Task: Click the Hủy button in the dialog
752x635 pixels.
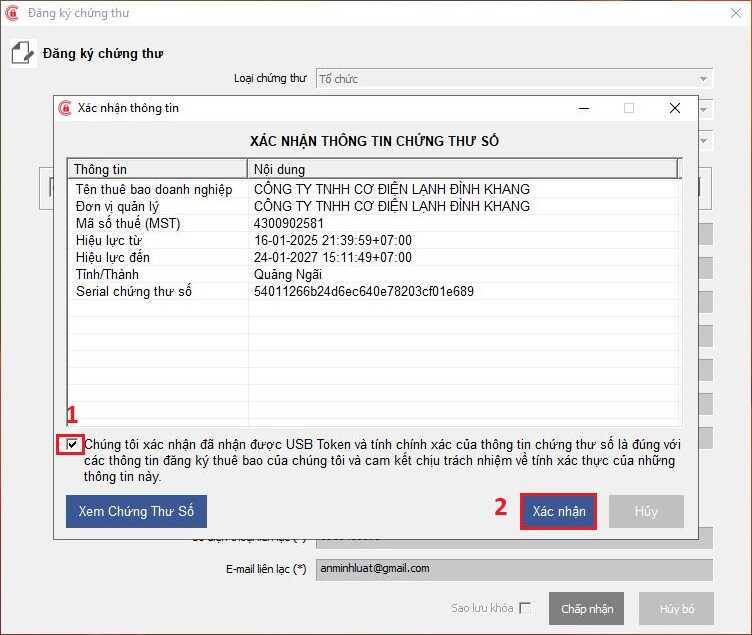Action: pyautogui.click(x=646, y=511)
